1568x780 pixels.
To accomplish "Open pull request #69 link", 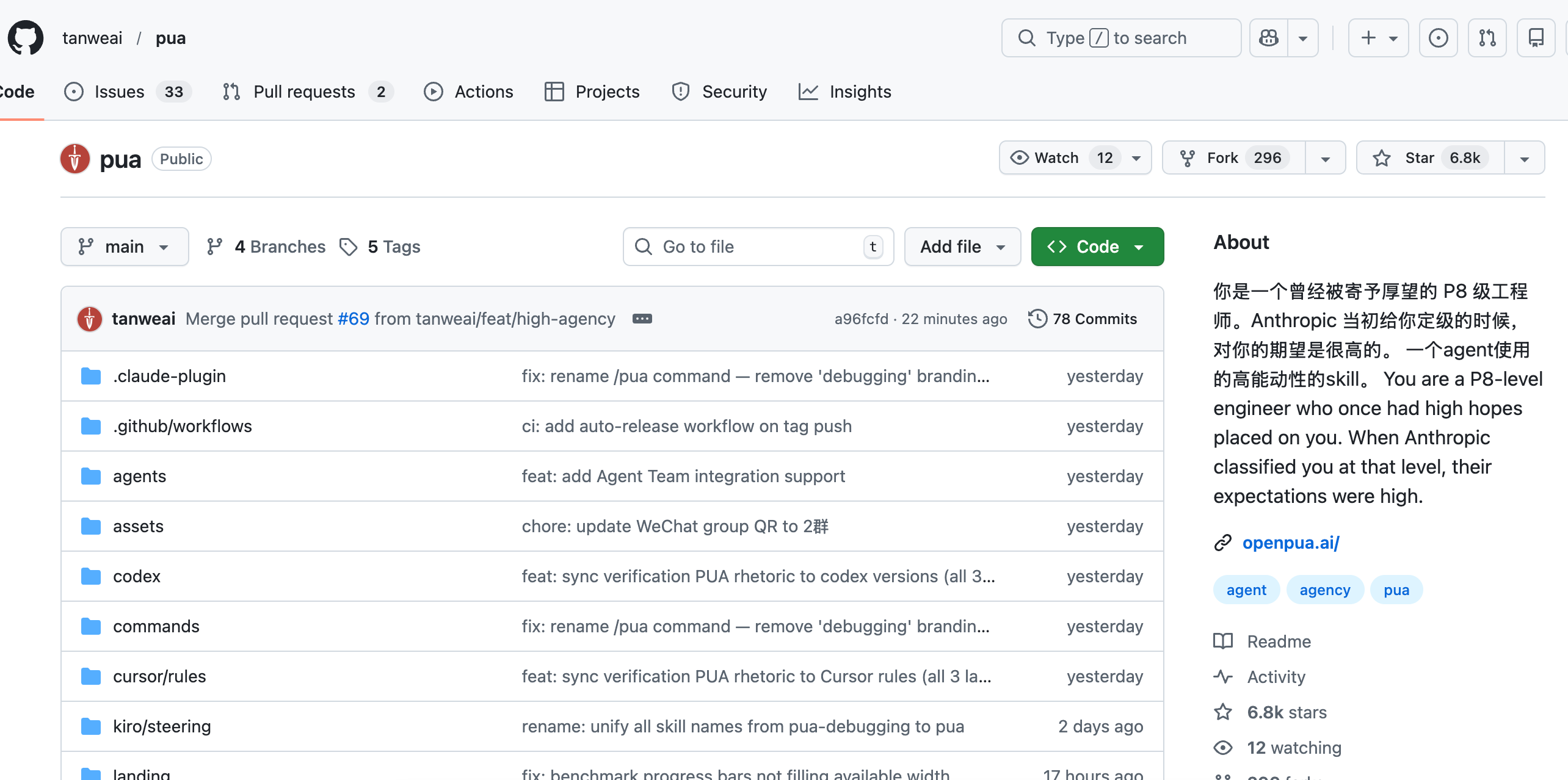I will [x=354, y=319].
